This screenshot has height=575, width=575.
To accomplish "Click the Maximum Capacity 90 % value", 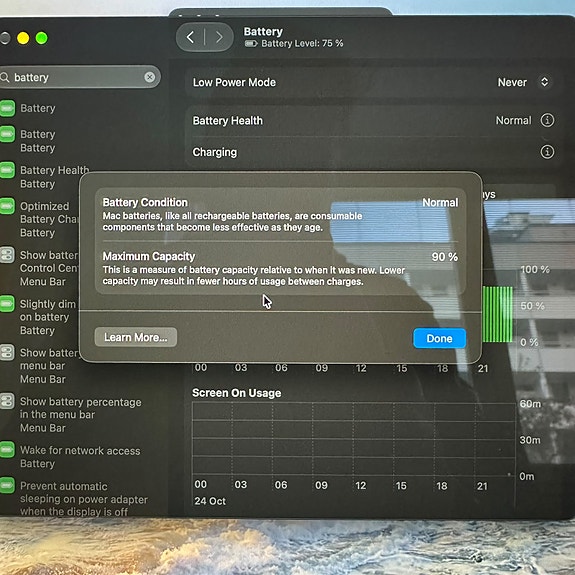I will (444, 257).
